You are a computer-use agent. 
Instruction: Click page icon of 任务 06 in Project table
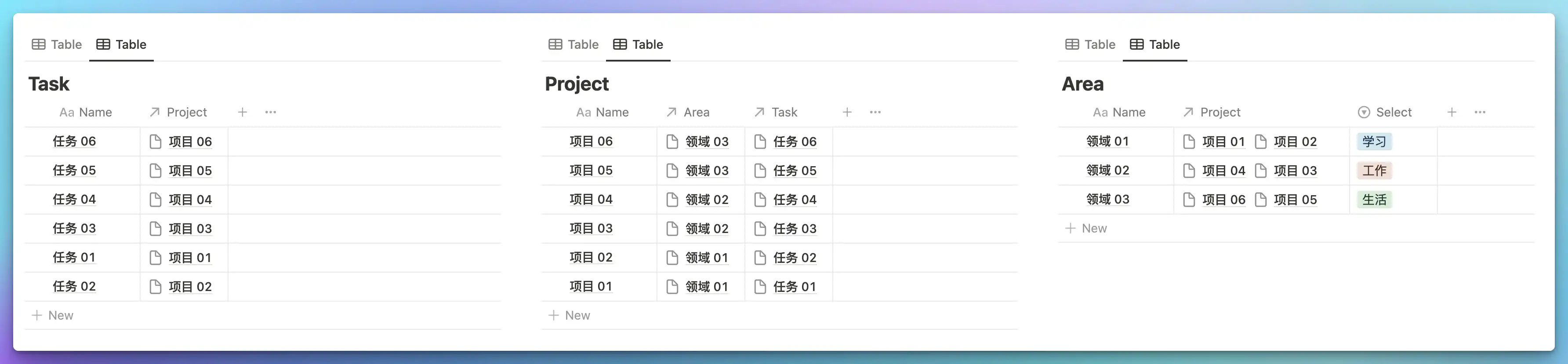point(760,141)
